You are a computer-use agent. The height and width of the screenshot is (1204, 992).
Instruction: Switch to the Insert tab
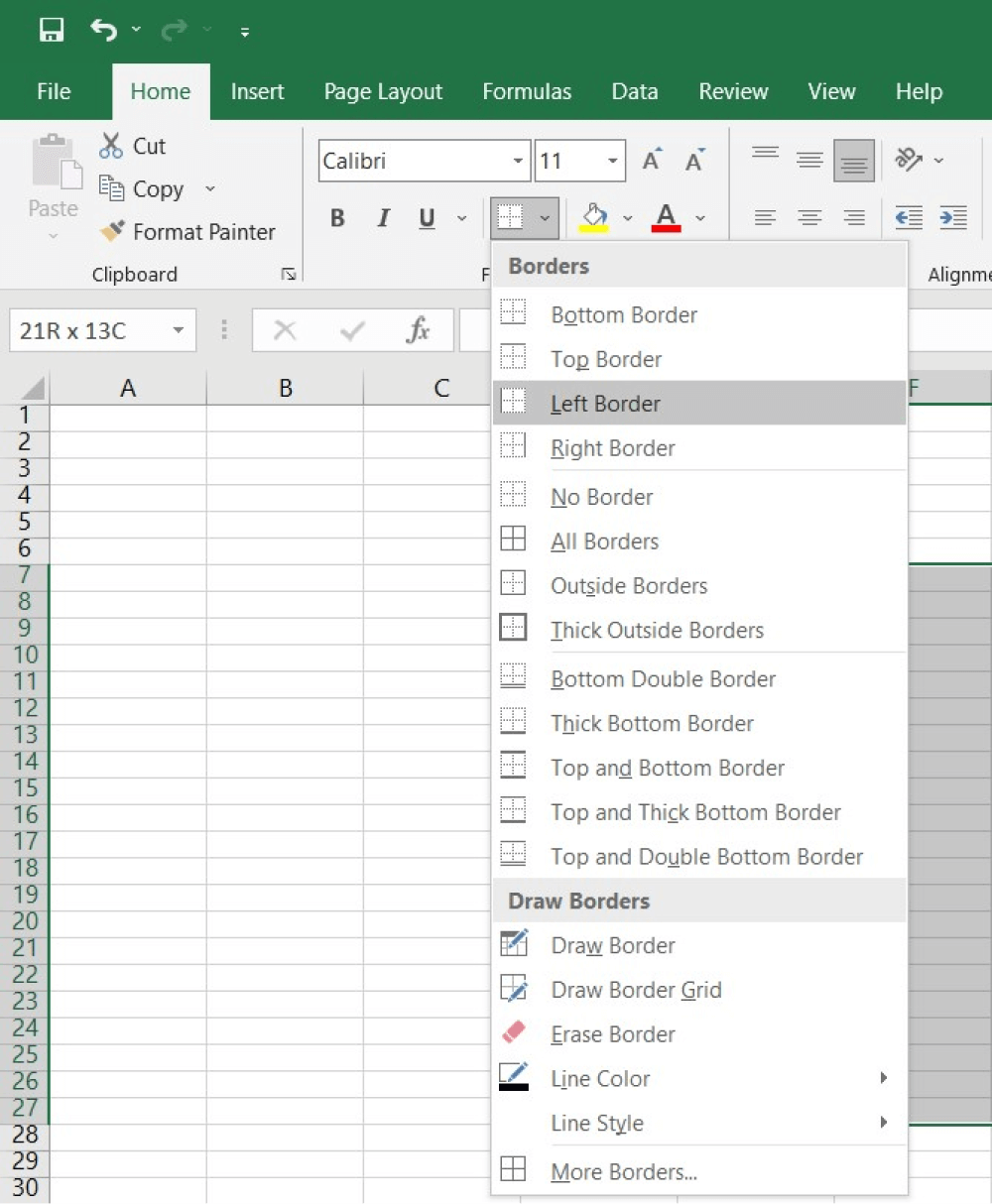click(257, 91)
